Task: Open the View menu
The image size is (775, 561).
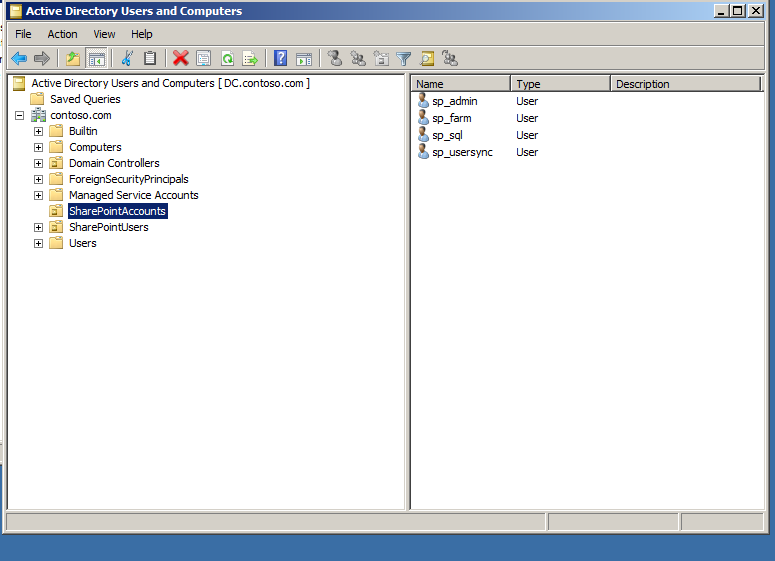Action: pyautogui.click(x=104, y=34)
